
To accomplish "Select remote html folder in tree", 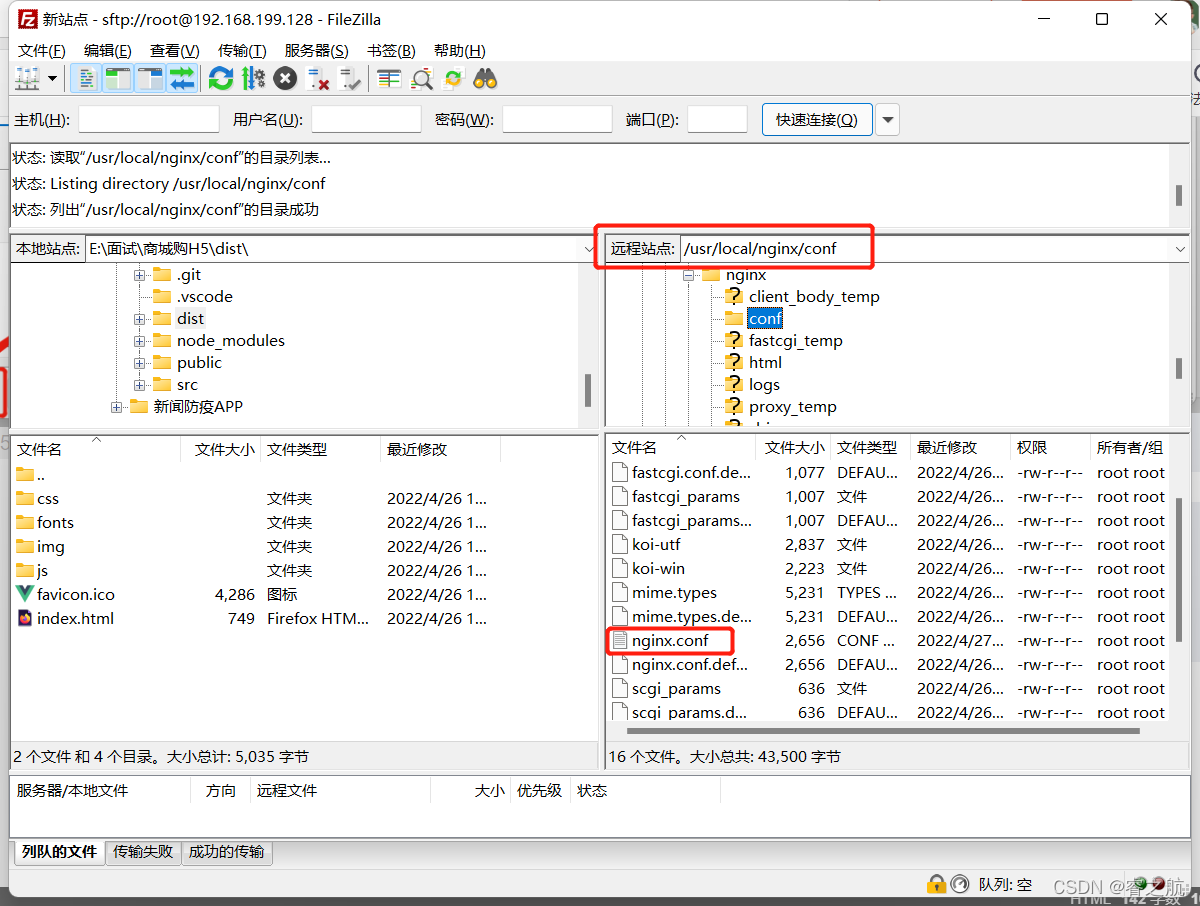I will pyautogui.click(x=765, y=363).
